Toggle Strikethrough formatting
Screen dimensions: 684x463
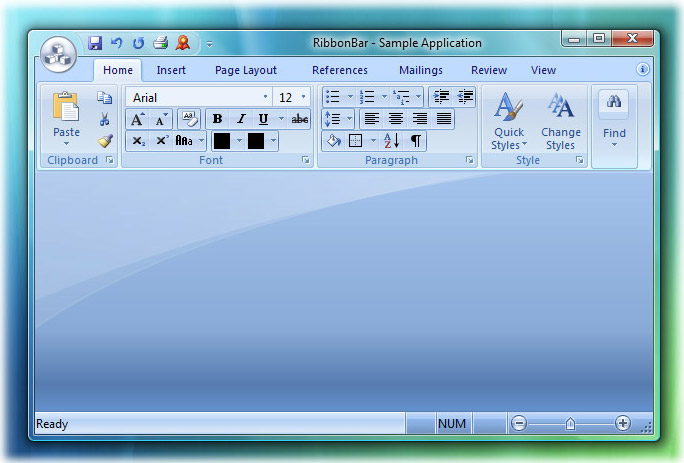coord(300,119)
